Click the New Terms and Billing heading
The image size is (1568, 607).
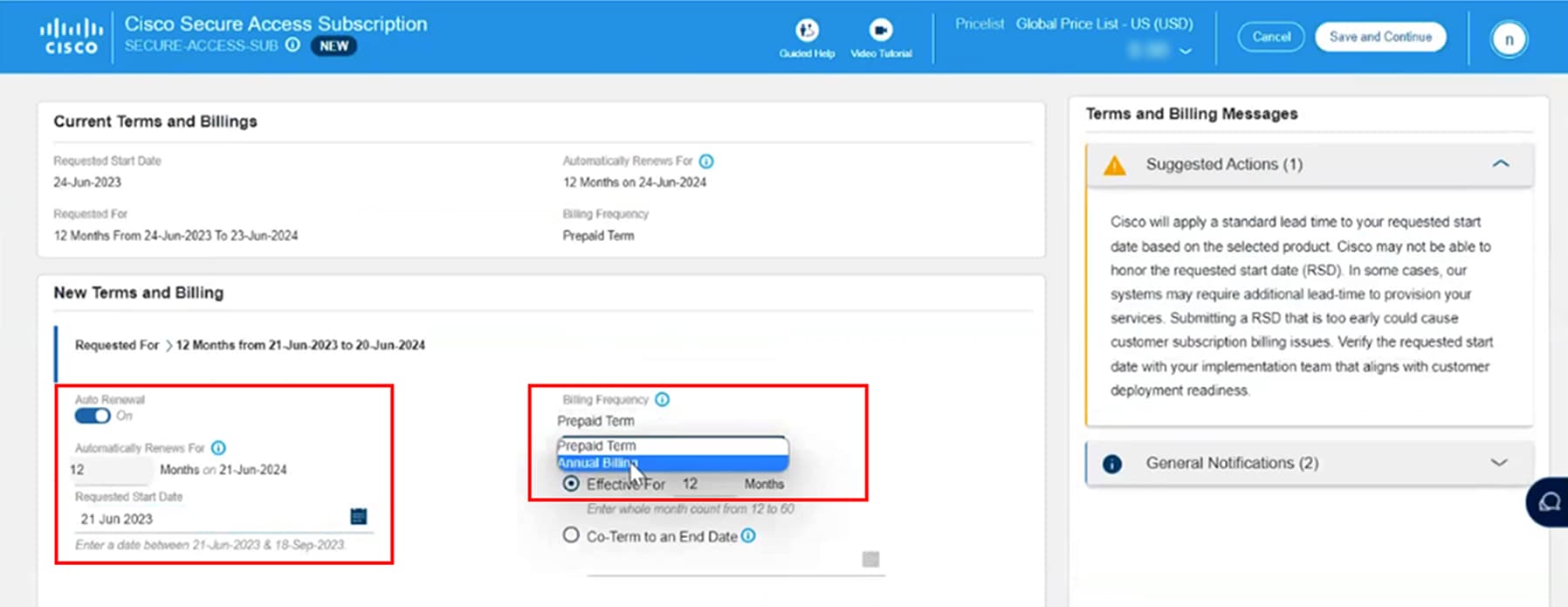tap(139, 293)
